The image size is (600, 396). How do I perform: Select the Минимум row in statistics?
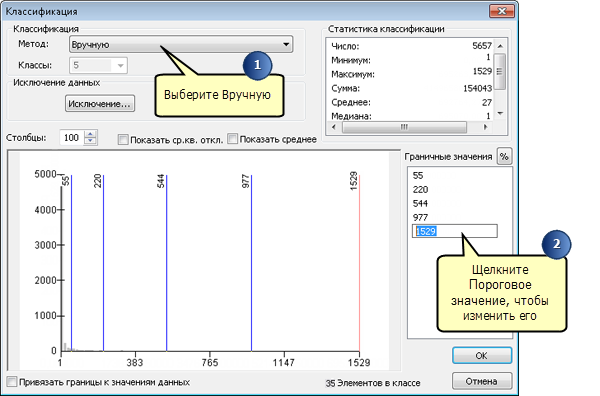point(411,60)
